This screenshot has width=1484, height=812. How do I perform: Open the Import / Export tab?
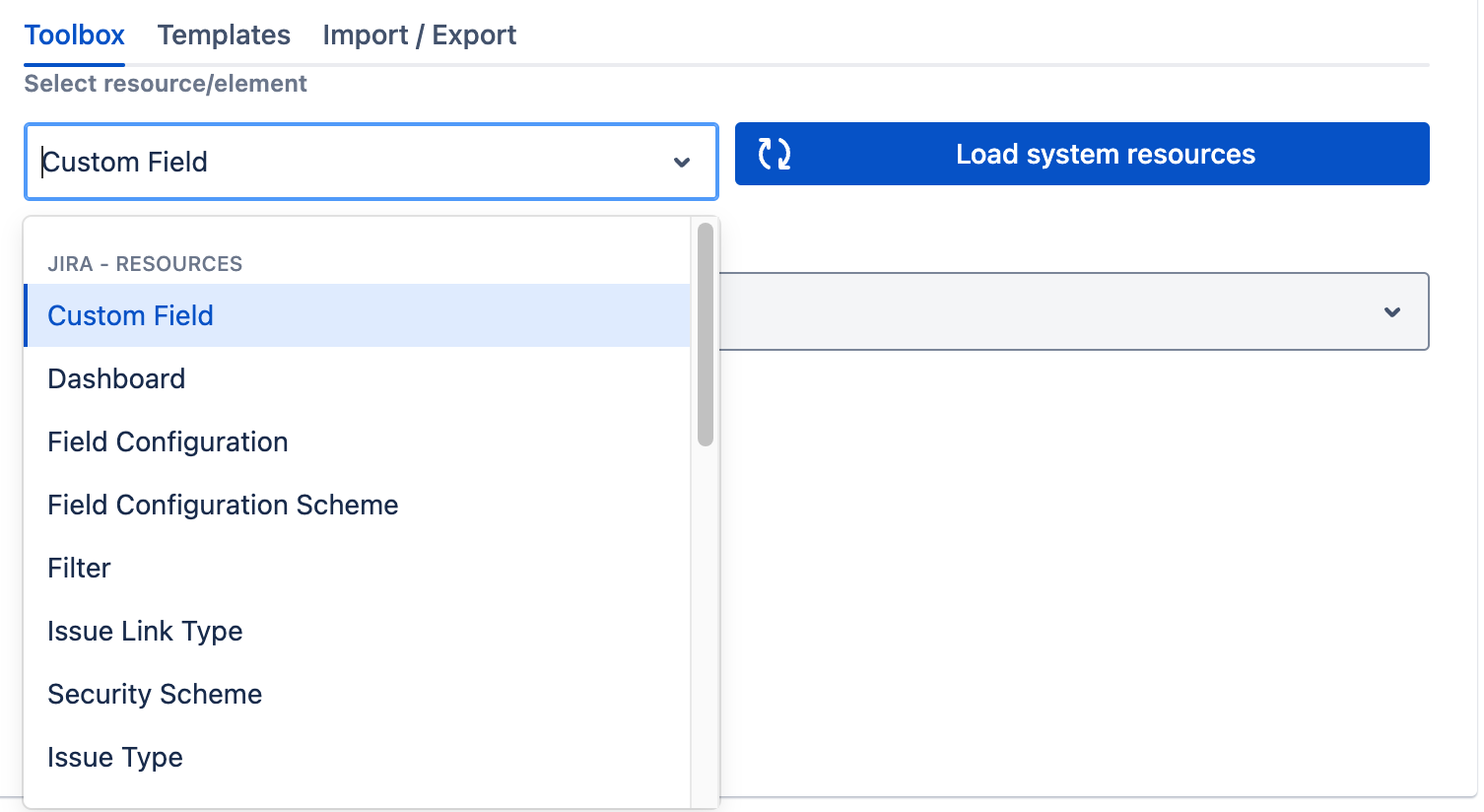[419, 35]
